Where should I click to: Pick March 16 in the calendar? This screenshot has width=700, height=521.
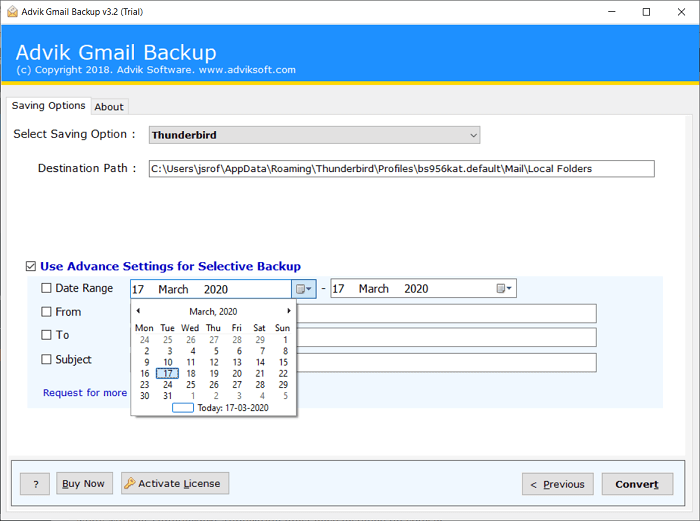(x=145, y=374)
